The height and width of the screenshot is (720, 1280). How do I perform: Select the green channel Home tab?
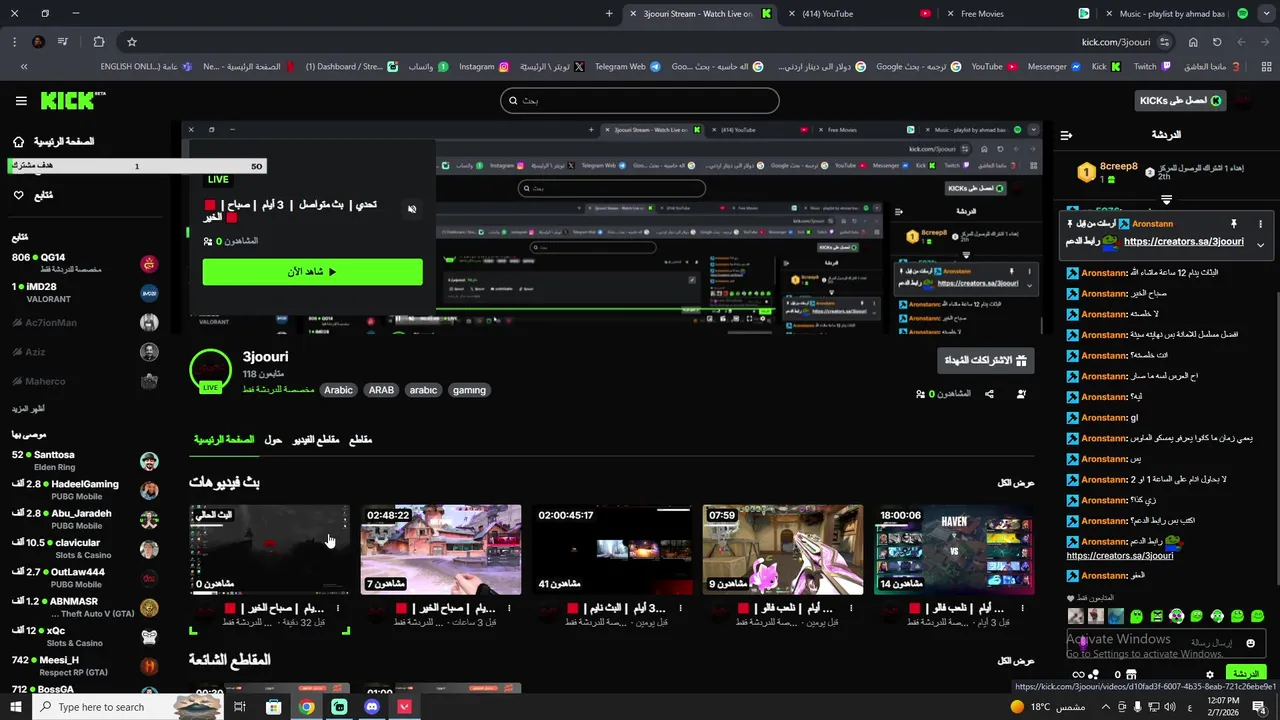pyautogui.click(x=224, y=440)
